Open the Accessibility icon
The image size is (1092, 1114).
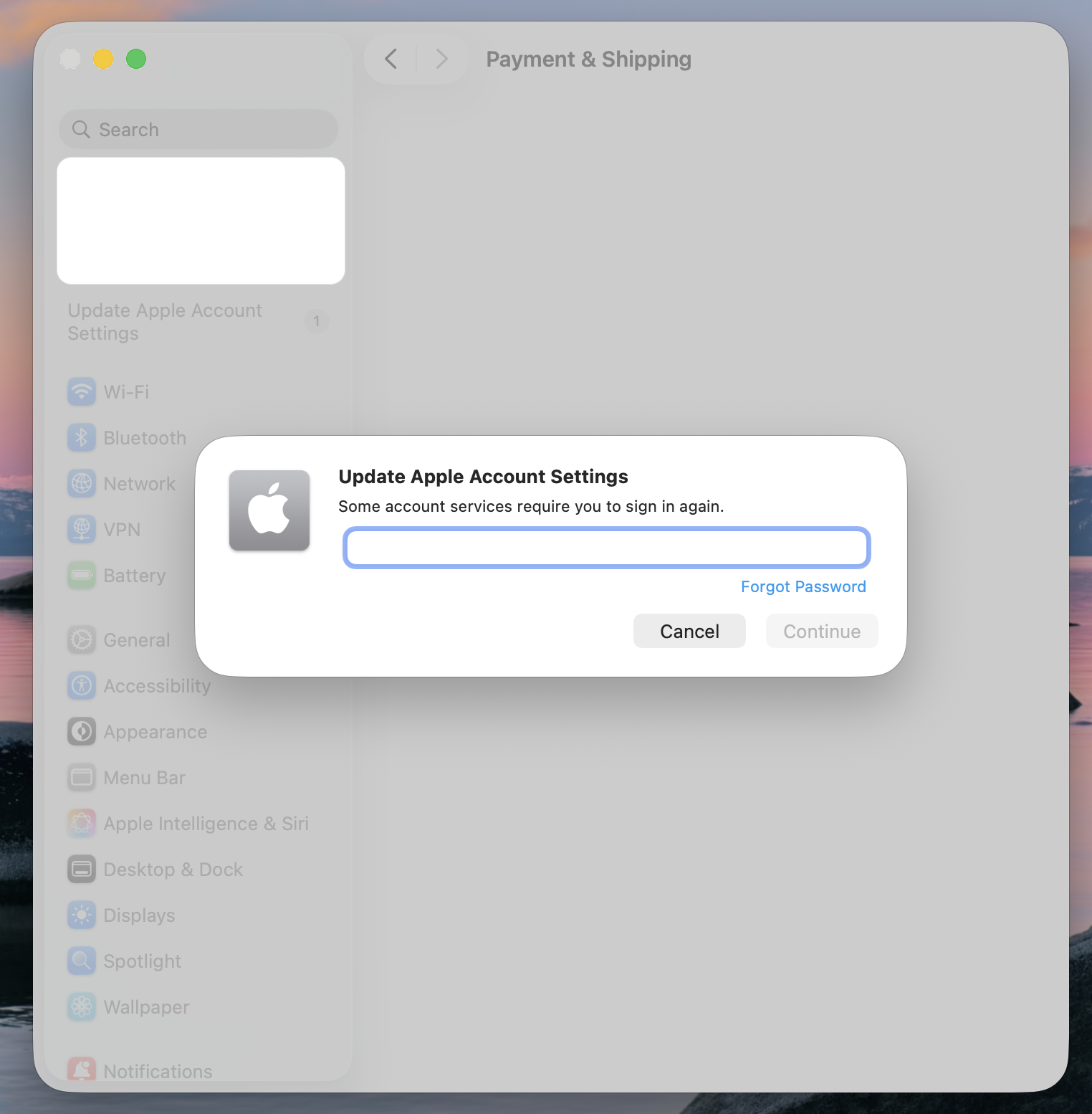82,686
